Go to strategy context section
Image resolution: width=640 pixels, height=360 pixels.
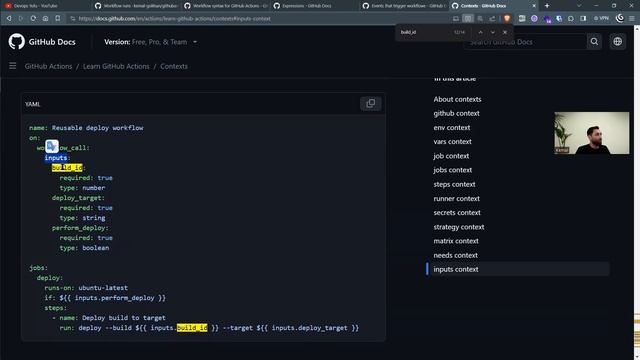pyautogui.click(x=459, y=227)
